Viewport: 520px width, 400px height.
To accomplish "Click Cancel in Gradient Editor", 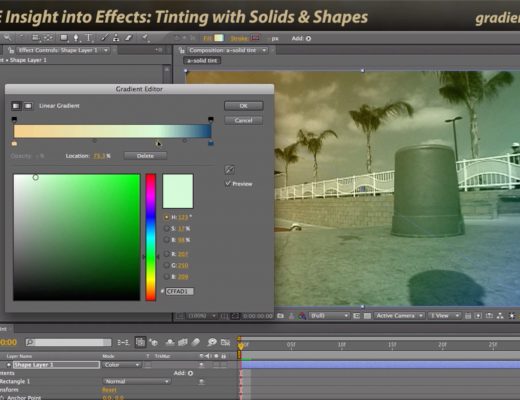I will 244,120.
